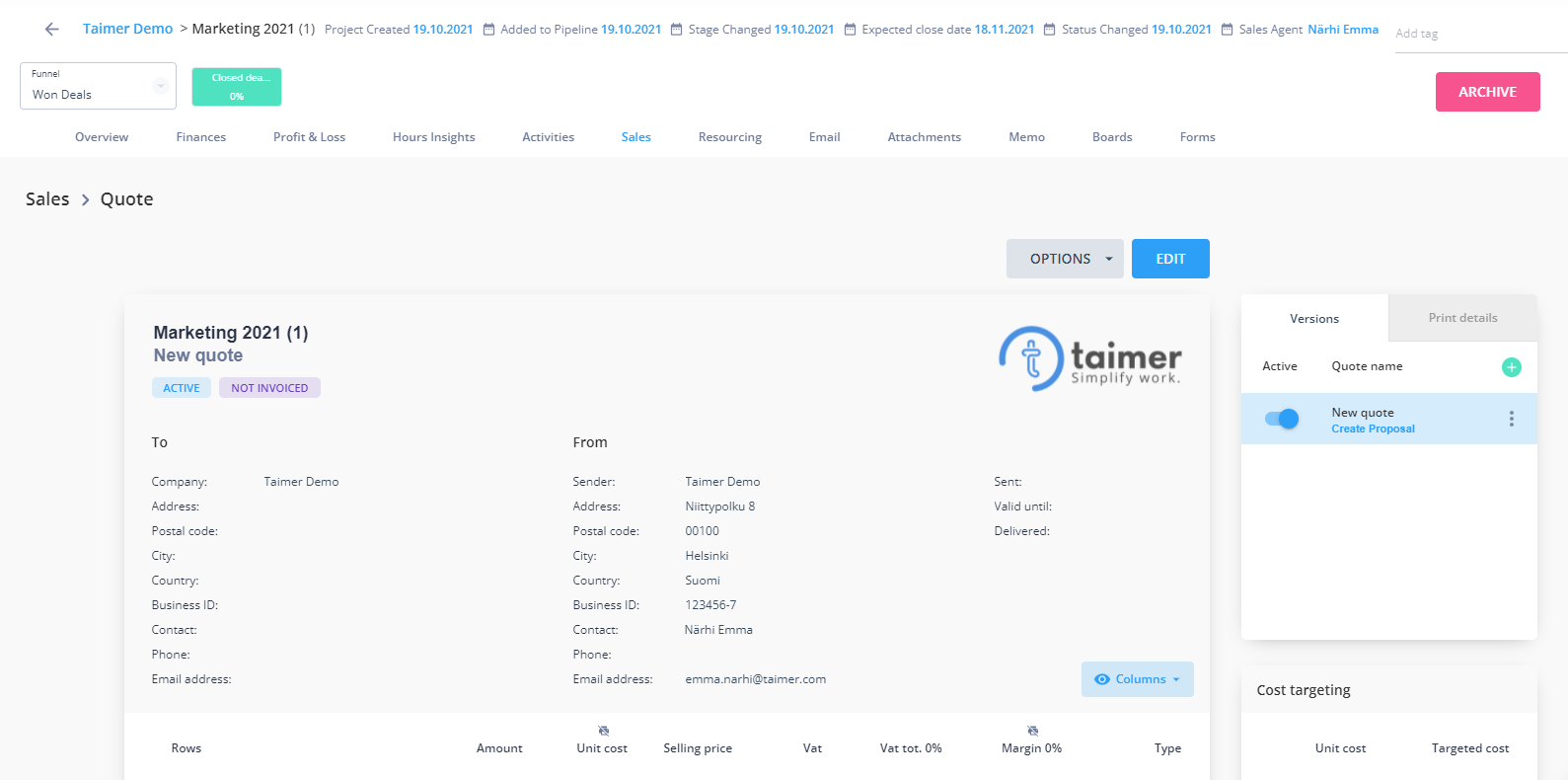Open the Columns visibility dropdown

point(1137,679)
